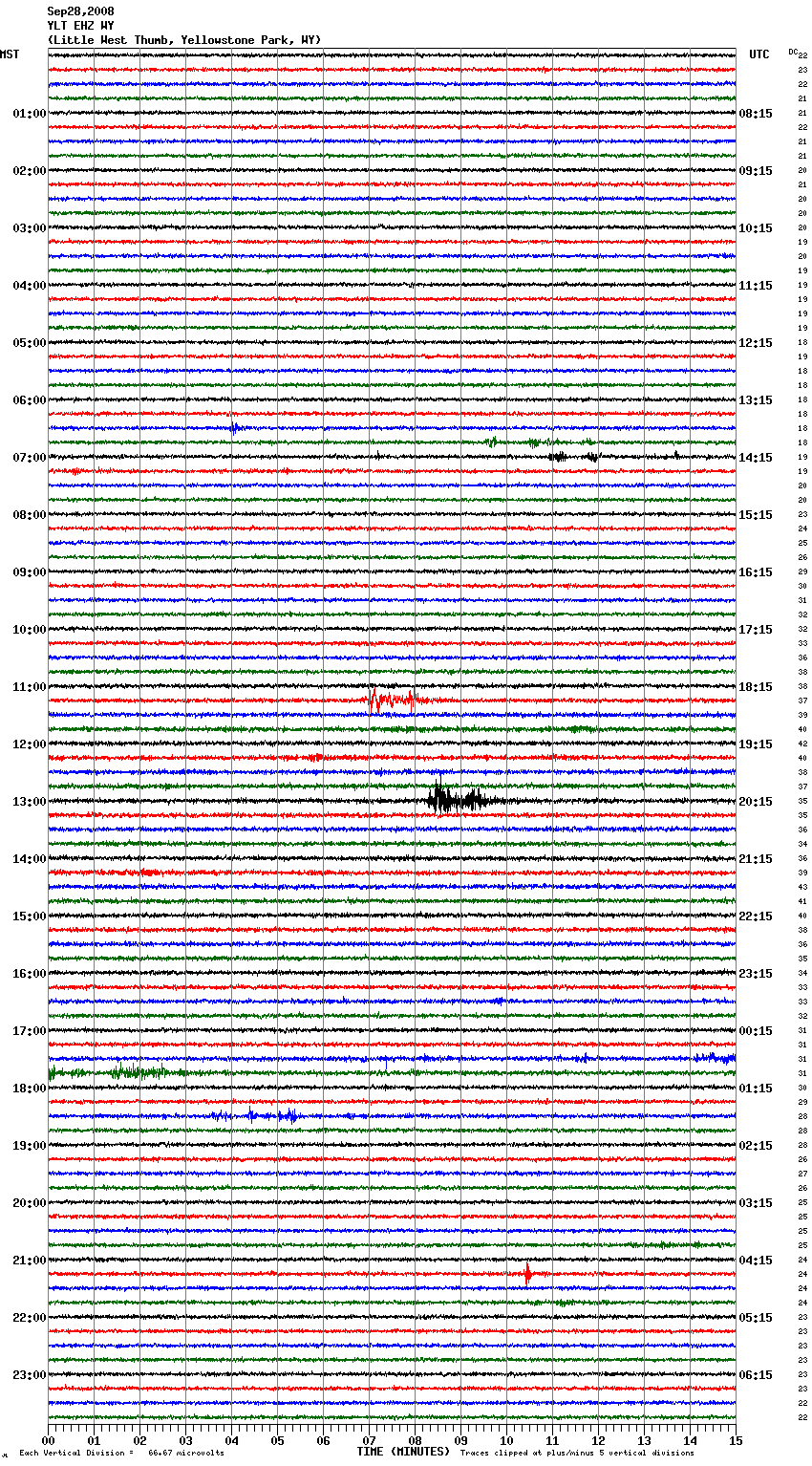The image size is (812, 1466).
Task: Select the '06:00' MST hour label
Action: click(x=30, y=400)
